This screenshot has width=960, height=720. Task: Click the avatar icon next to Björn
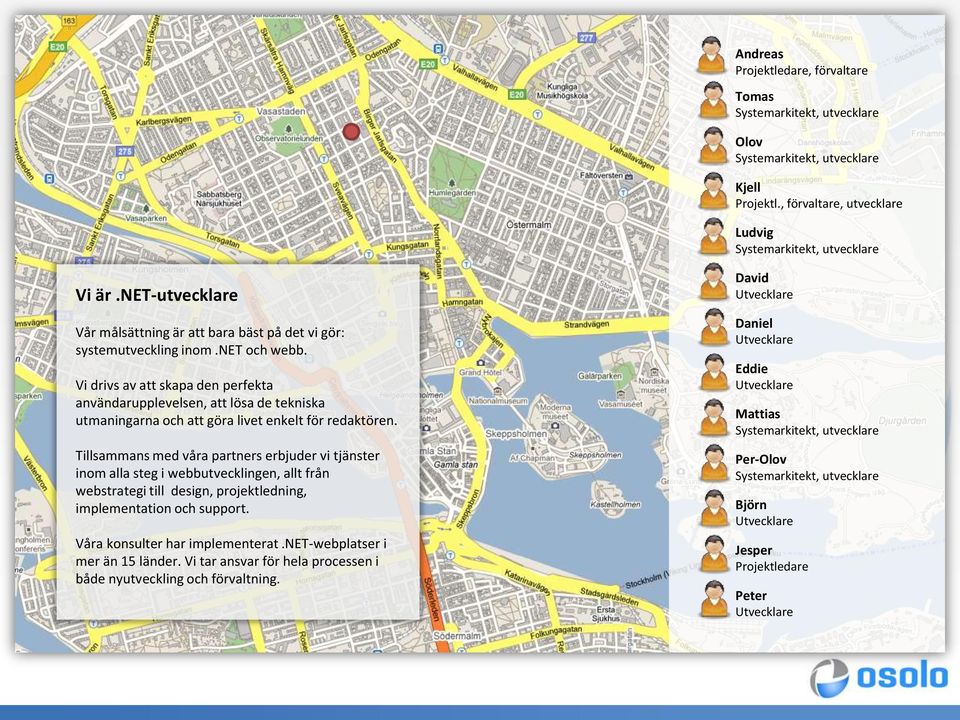click(x=713, y=509)
